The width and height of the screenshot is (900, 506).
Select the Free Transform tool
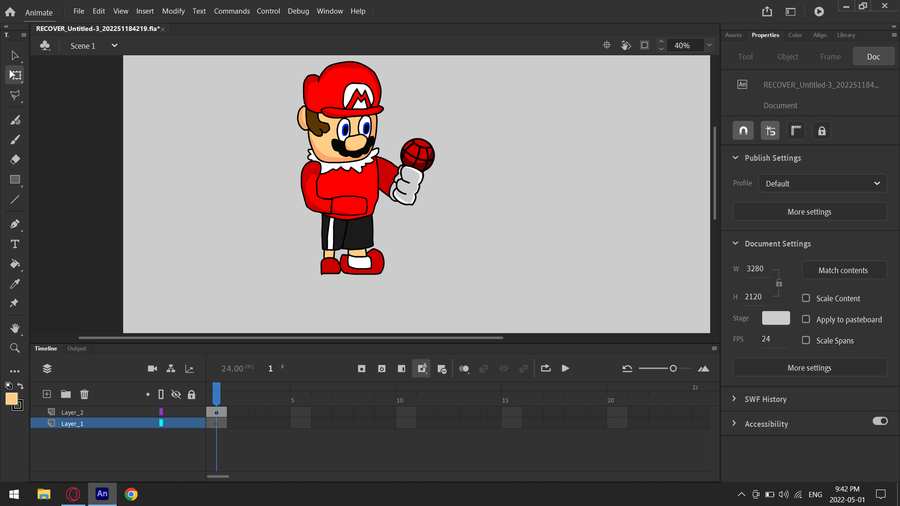(15, 75)
